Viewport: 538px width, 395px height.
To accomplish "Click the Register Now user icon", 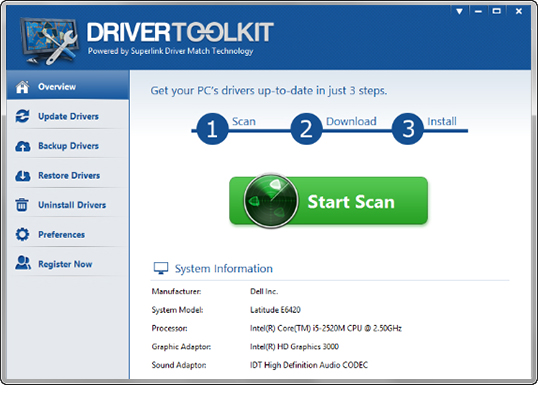I will tap(23, 263).
